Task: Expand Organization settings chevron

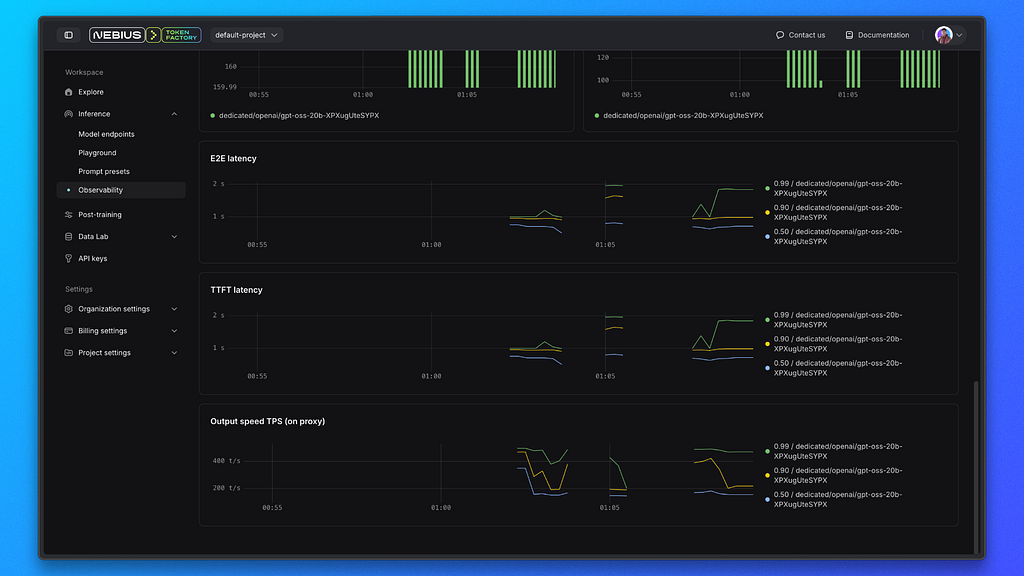Action: point(174,309)
